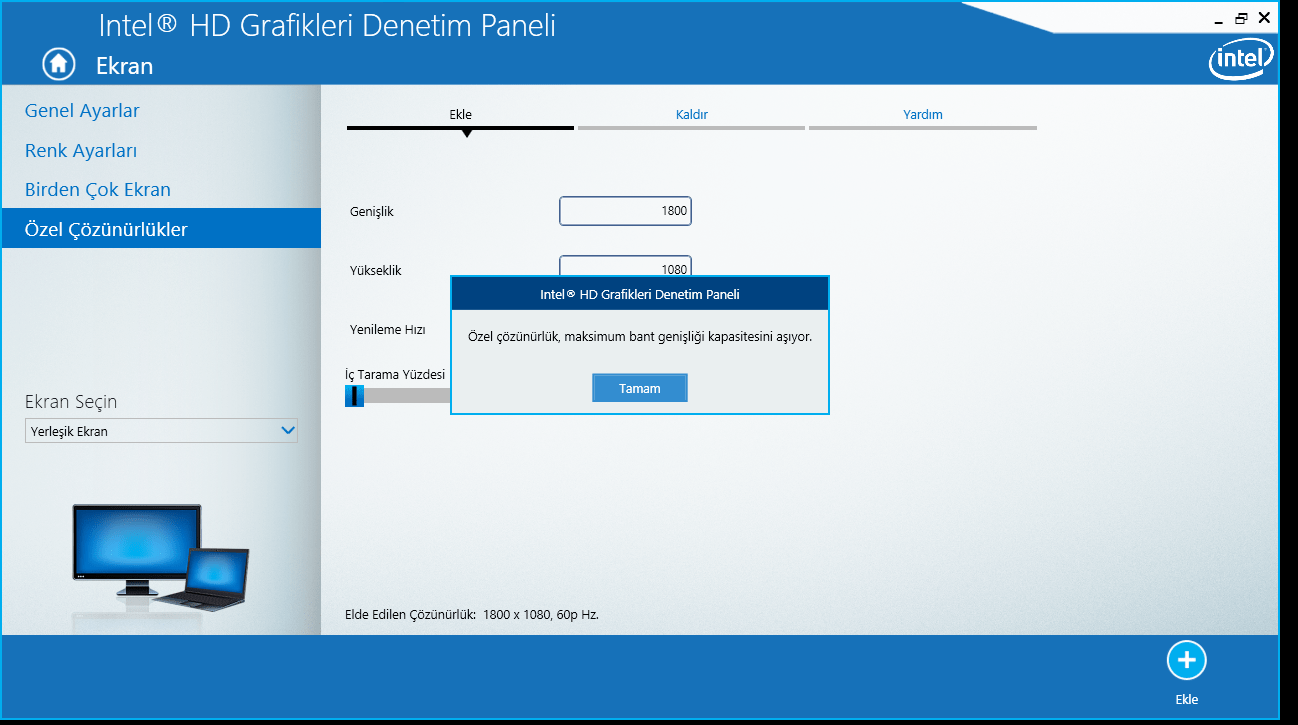Click the round plus Ekle icon
The height and width of the screenshot is (725, 1298).
1186,660
